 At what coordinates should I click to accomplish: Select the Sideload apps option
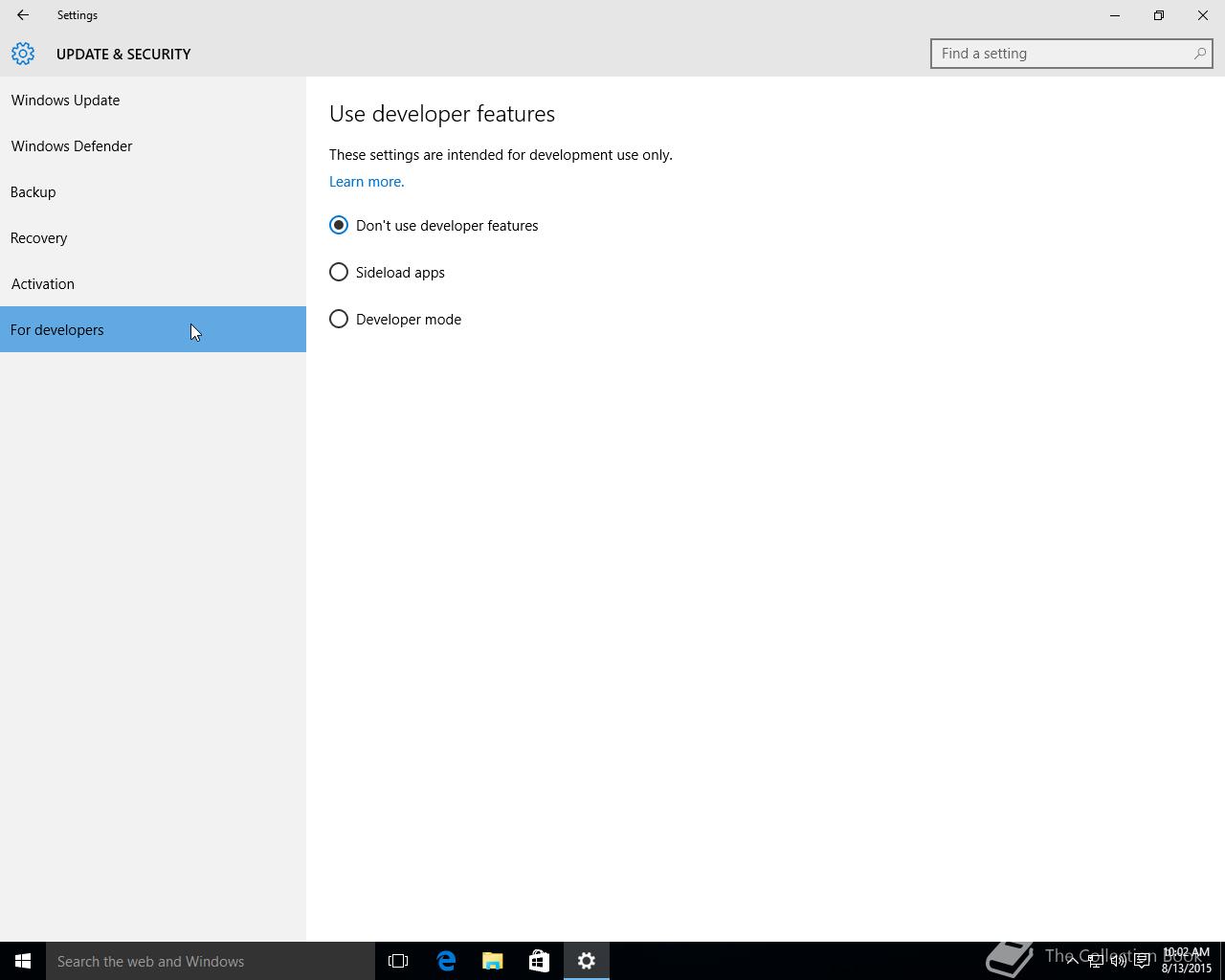(387, 273)
